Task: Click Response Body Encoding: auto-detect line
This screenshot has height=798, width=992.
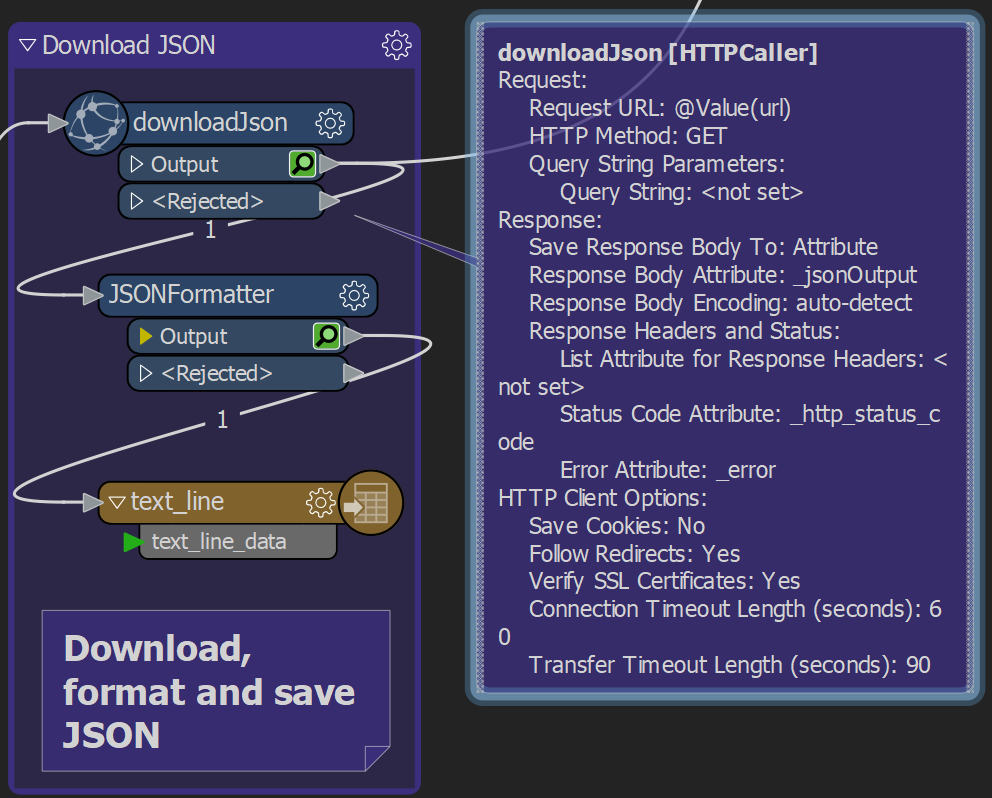Action: click(721, 303)
